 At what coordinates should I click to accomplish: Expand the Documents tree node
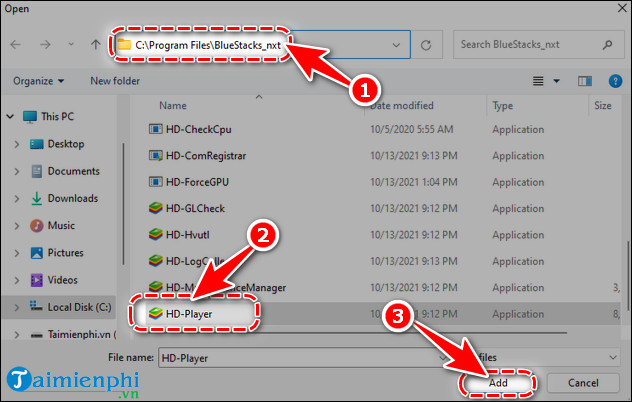coord(17,171)
